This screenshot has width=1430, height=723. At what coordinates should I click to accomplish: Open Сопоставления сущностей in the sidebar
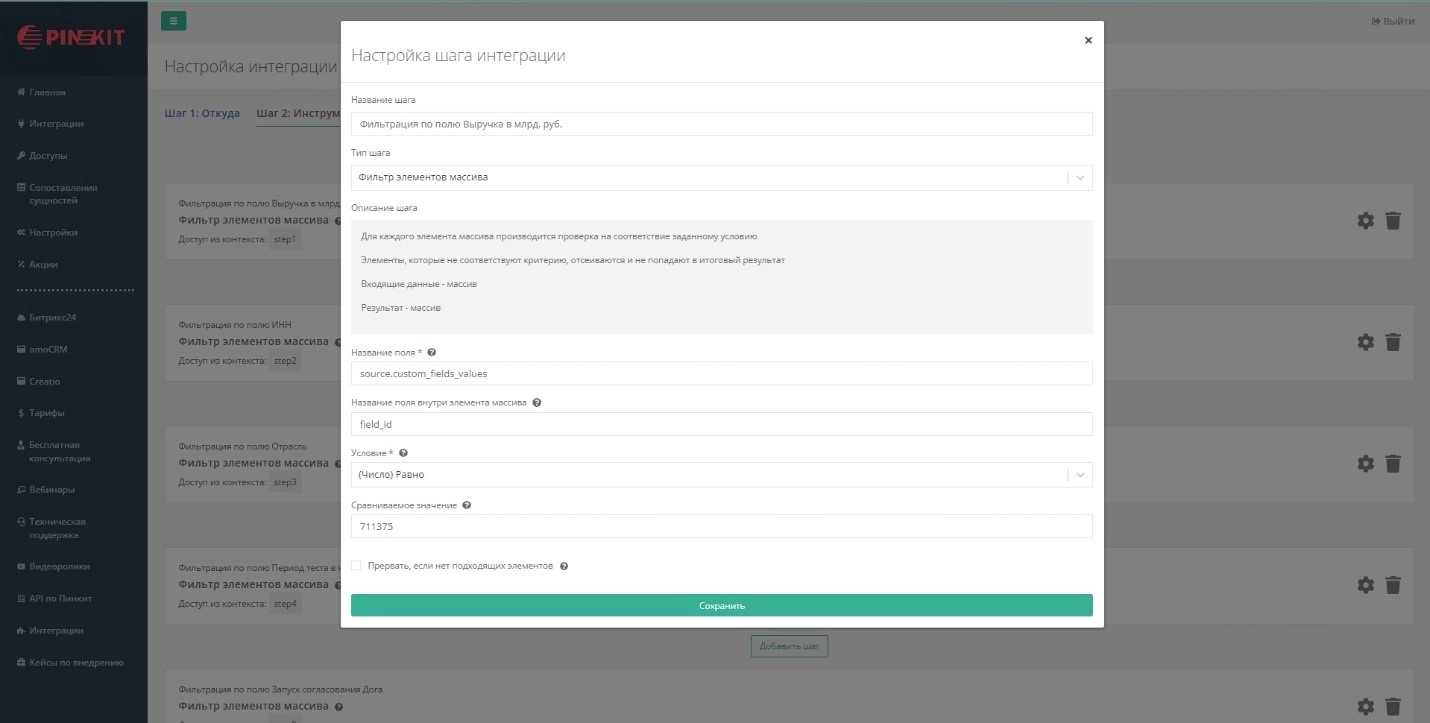coord(63,194)
